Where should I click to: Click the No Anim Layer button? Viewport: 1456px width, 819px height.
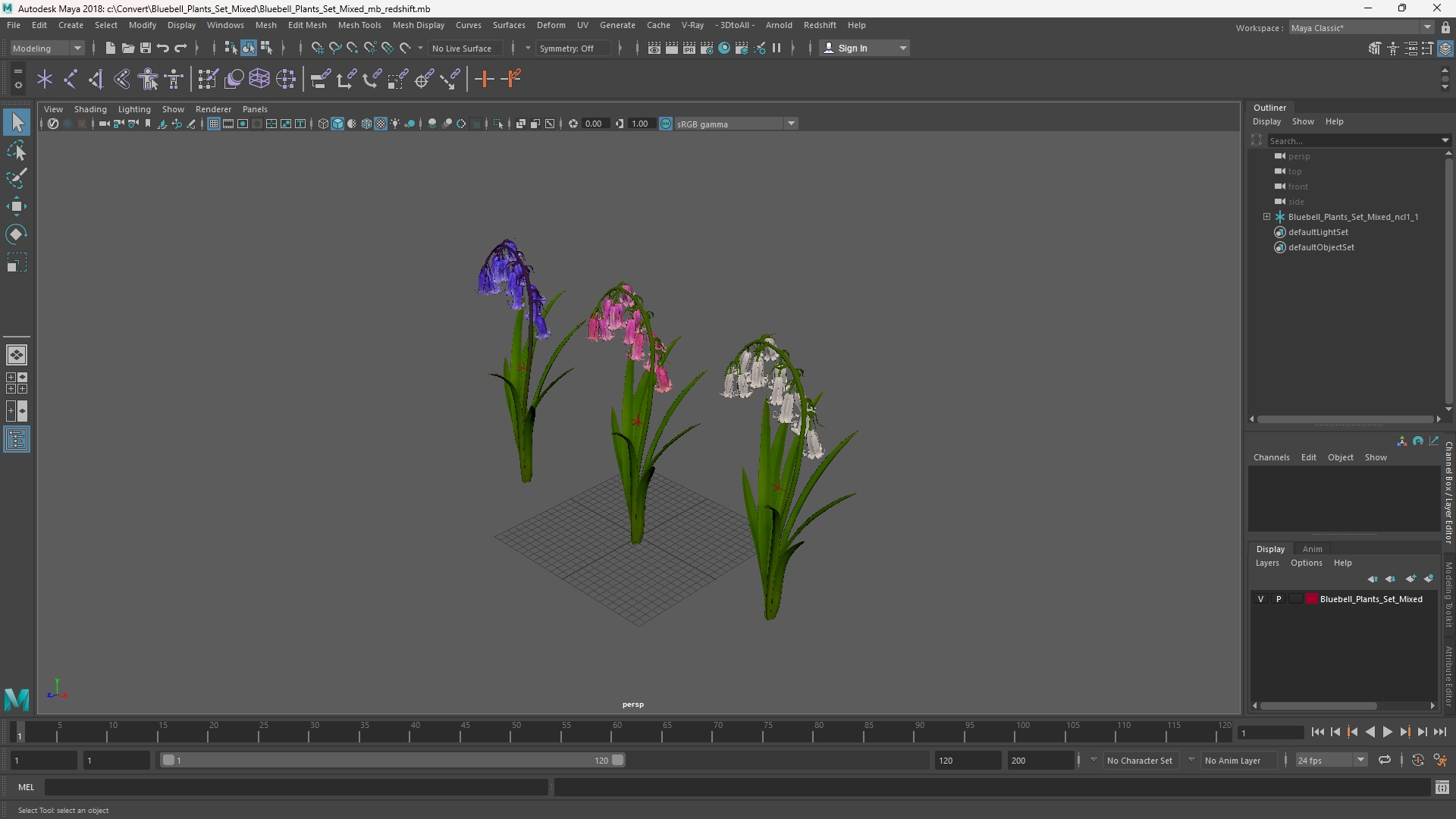[x=1238, y=760]
